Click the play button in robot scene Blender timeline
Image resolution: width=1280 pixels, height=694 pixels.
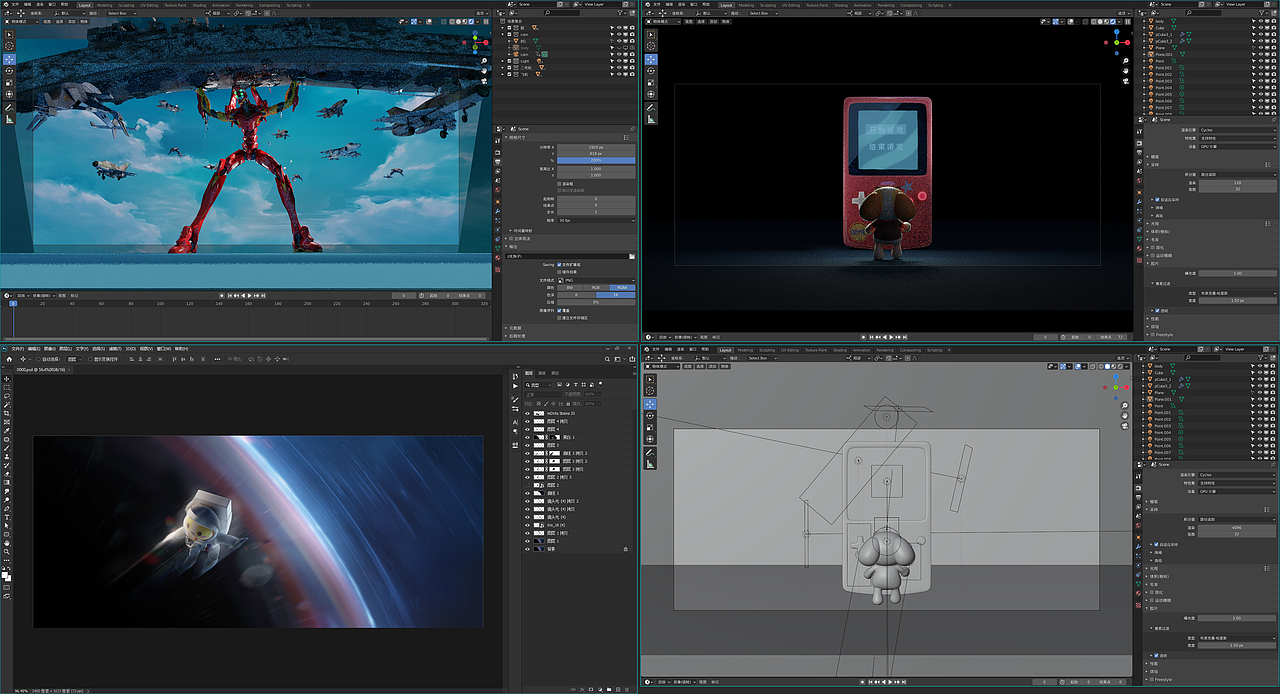[250, 295]
